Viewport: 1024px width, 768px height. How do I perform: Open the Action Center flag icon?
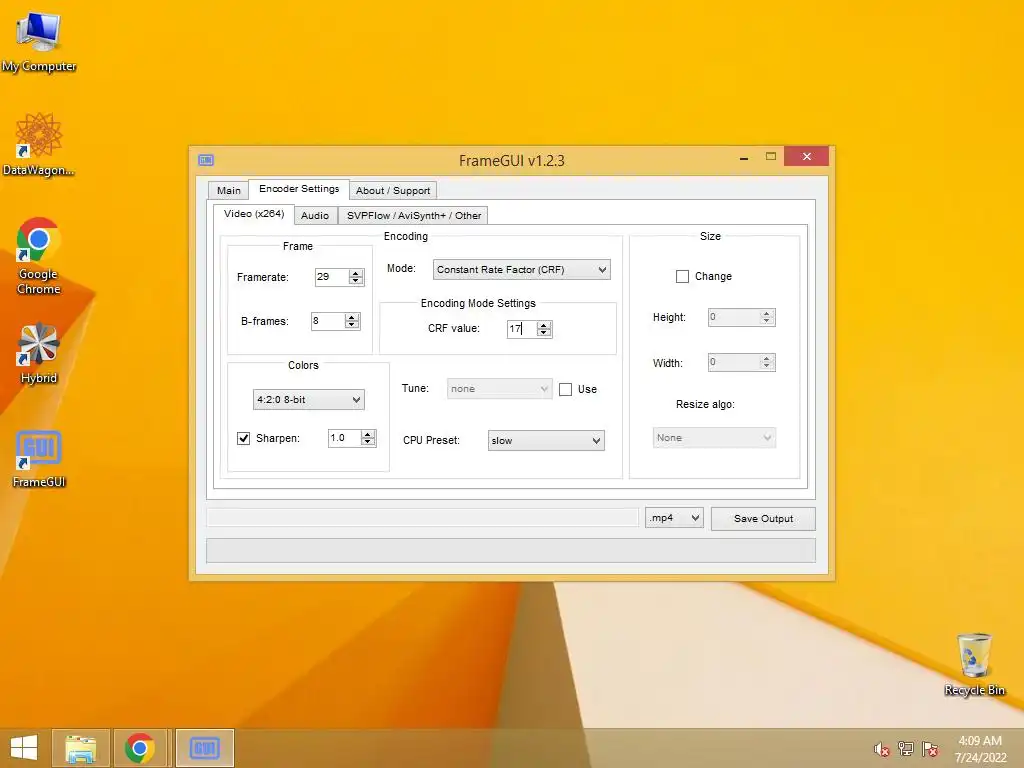(x=930, y=749)
